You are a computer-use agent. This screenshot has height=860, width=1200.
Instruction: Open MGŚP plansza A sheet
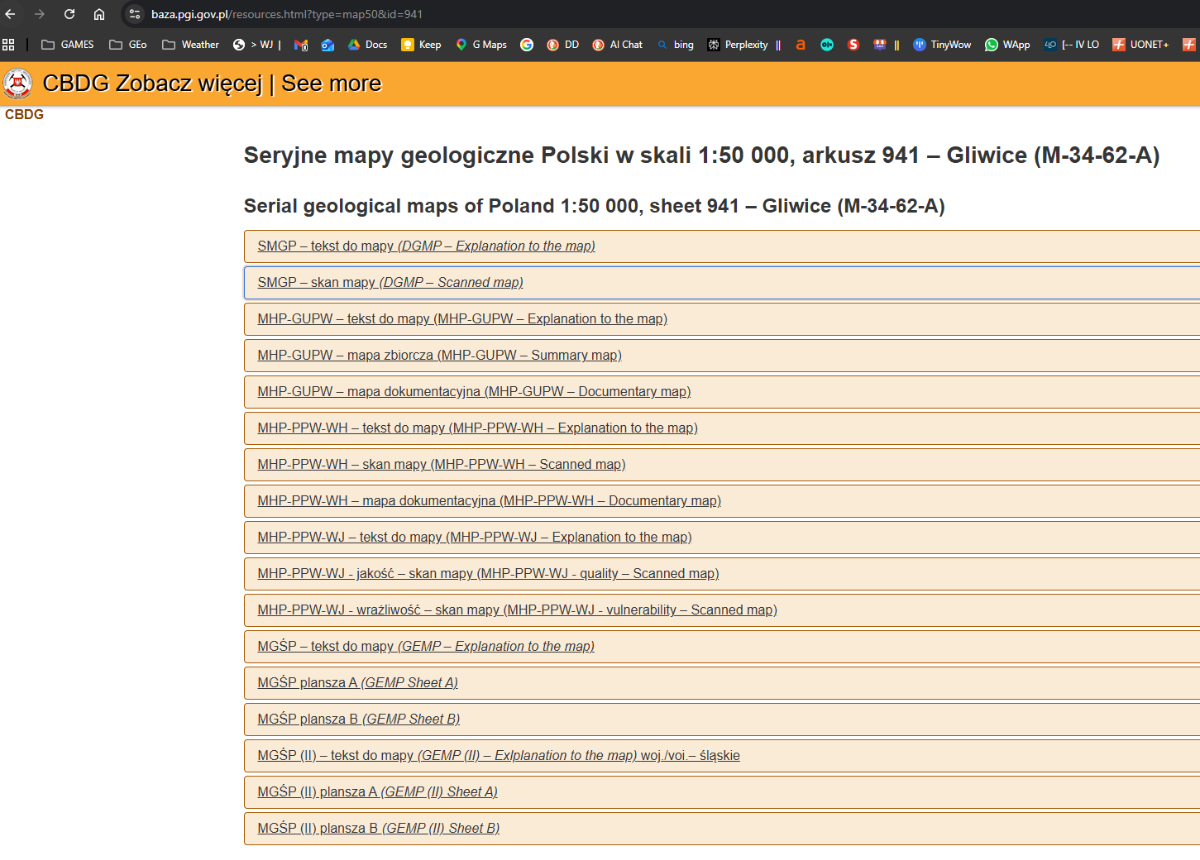tap(357, 682)
